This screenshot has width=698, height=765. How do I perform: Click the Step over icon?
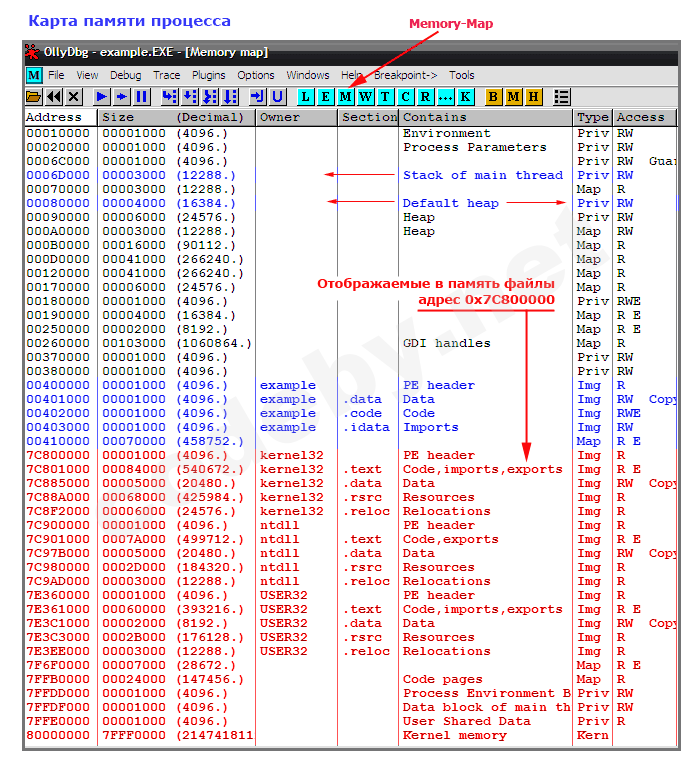click(x=189, y=97)
